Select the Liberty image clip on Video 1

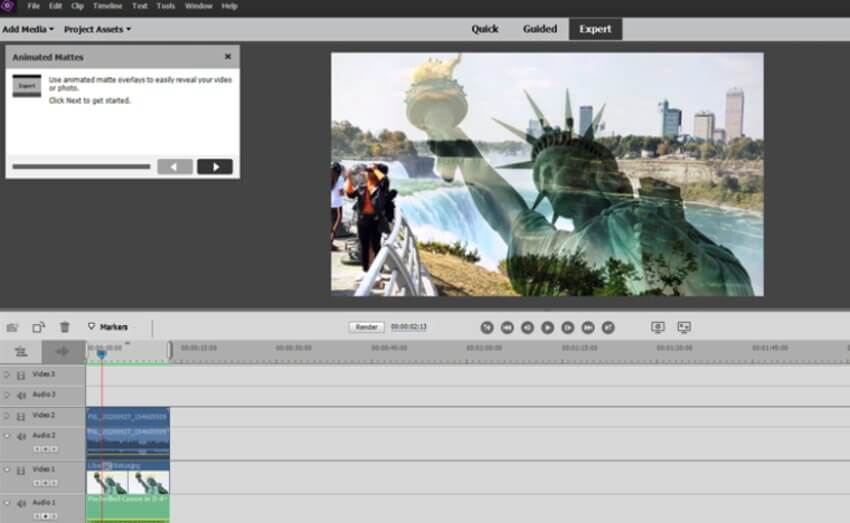[128, 477]
